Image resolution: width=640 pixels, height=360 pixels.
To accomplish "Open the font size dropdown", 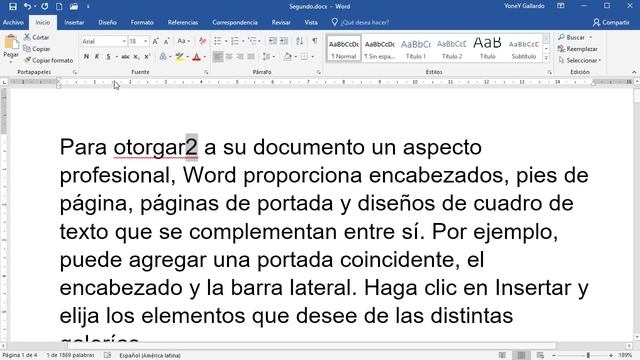I will pos(146,41).
